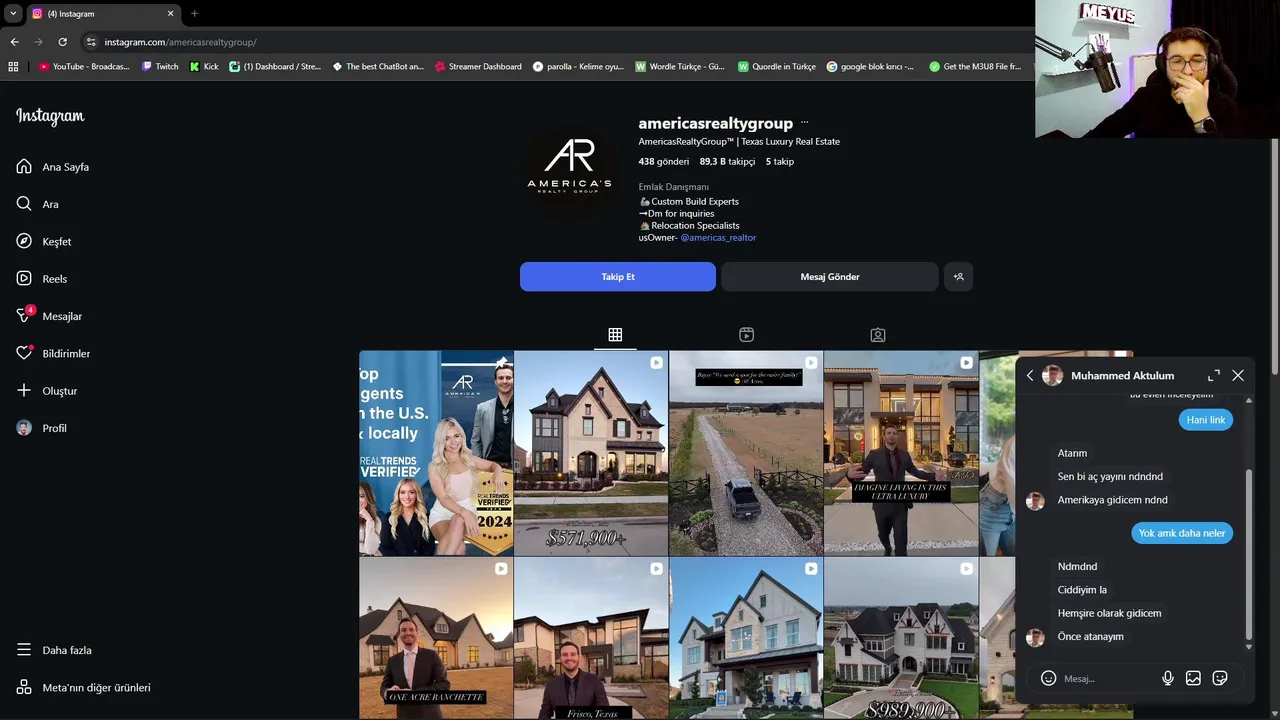Viewport: 1280px width, 720px height.
Task: Click Mesaj Gönder button
Action: tap(830, 277)
